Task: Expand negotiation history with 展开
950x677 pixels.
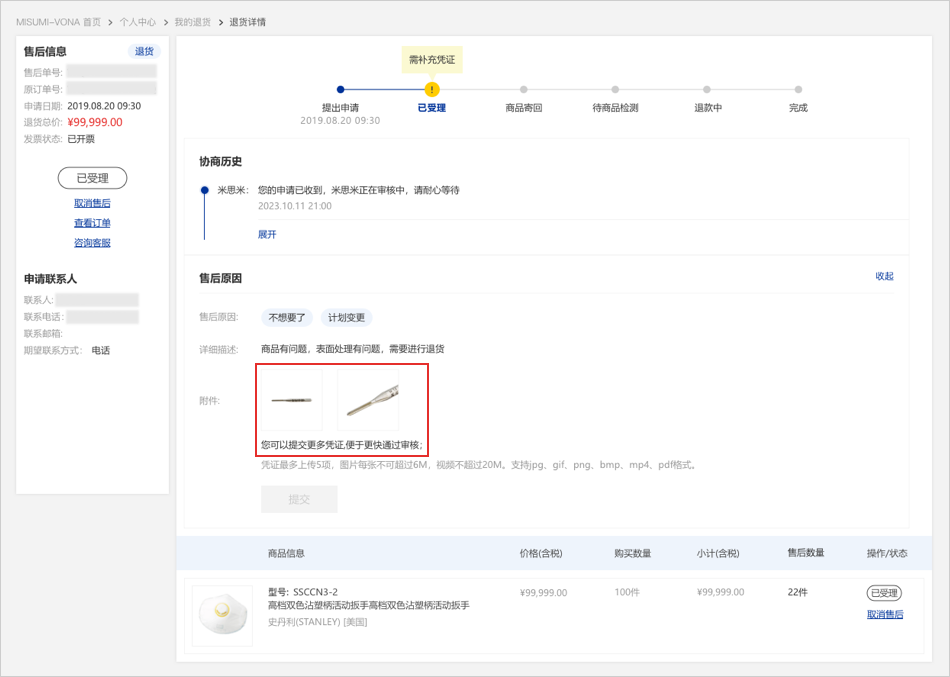Action: 267,235
